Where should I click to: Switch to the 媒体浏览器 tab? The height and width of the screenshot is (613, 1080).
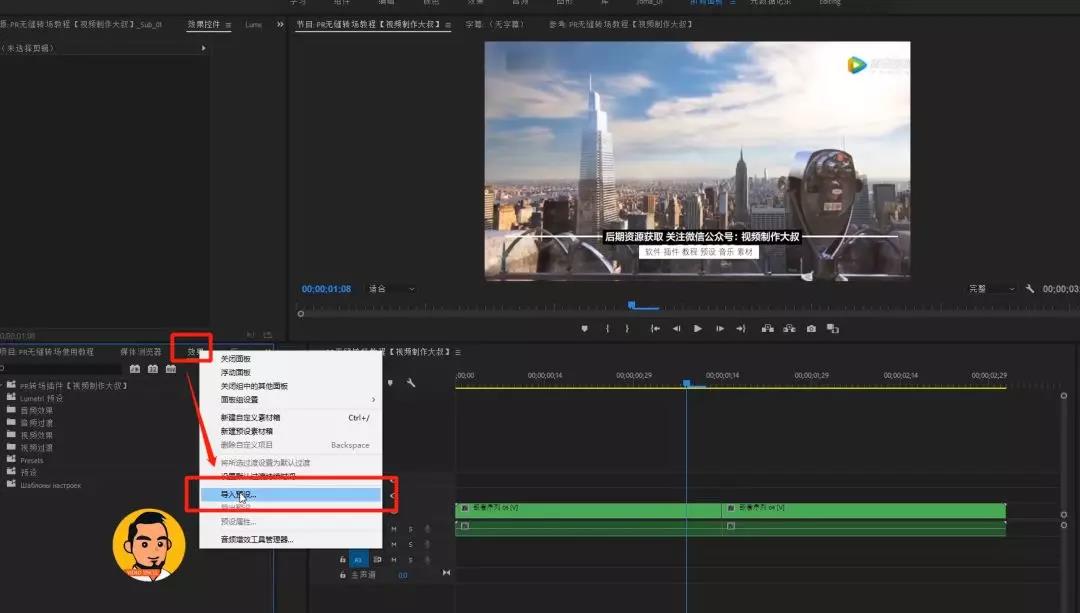pyautogui.click(x=141, y=352)
